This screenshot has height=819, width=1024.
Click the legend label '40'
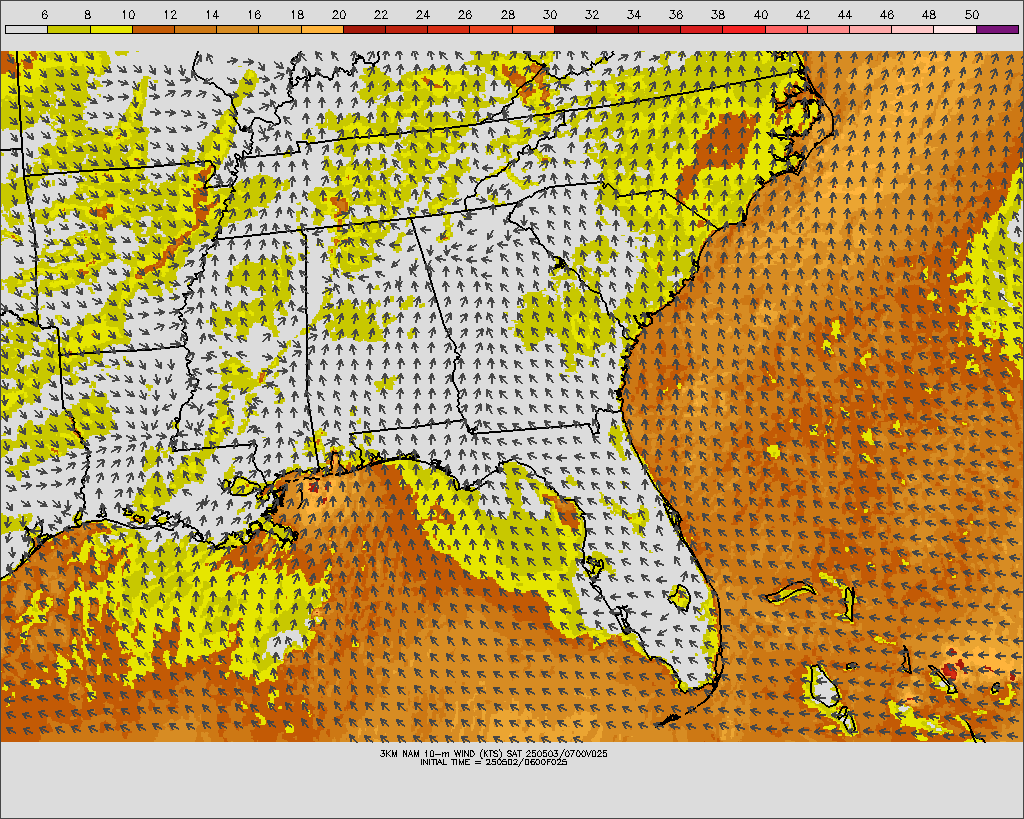click(x=761, y=14)
